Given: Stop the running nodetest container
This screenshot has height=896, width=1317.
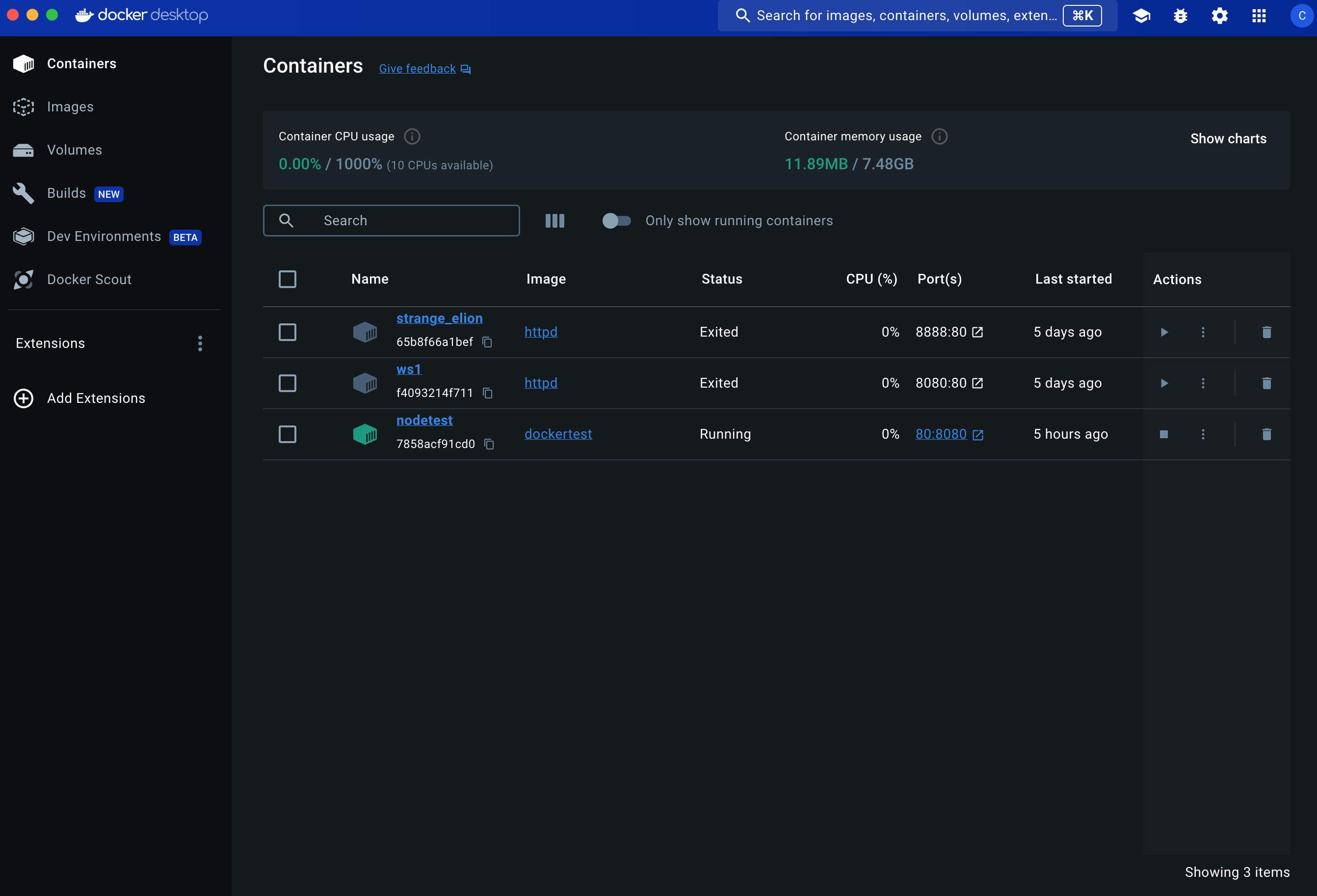Looking at the screenshot, I should click(1164, 434).
